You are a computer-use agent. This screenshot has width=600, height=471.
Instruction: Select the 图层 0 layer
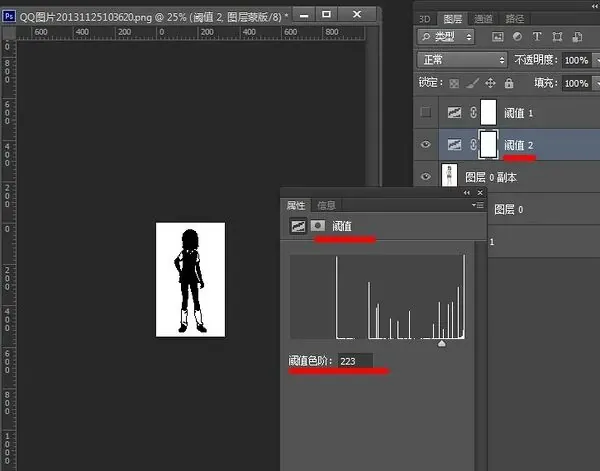click(543, 209)
